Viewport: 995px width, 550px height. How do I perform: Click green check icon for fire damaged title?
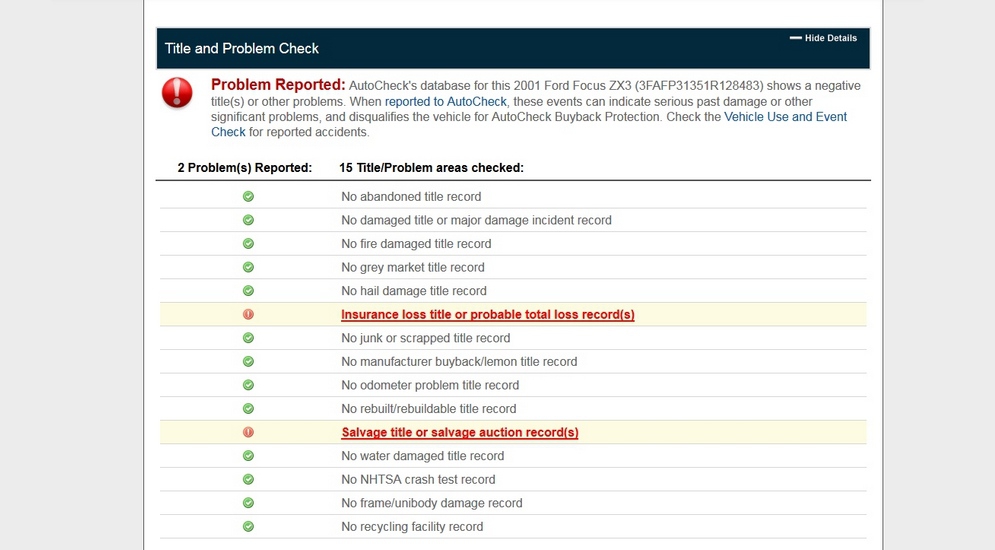[248, 244]
